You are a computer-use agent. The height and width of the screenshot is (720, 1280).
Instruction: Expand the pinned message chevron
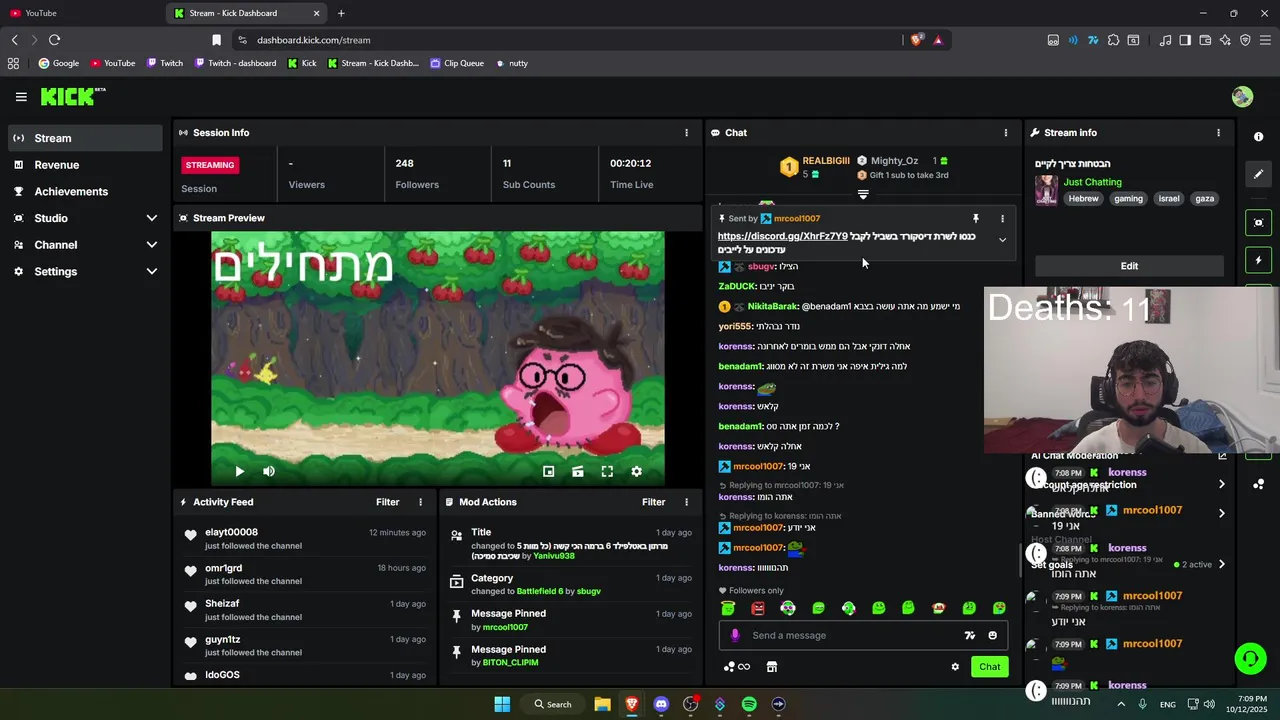coord(1002,240)
